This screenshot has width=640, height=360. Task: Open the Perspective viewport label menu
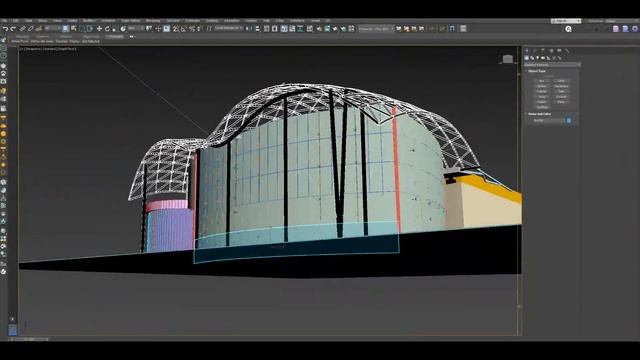click(x=33, y=49)
